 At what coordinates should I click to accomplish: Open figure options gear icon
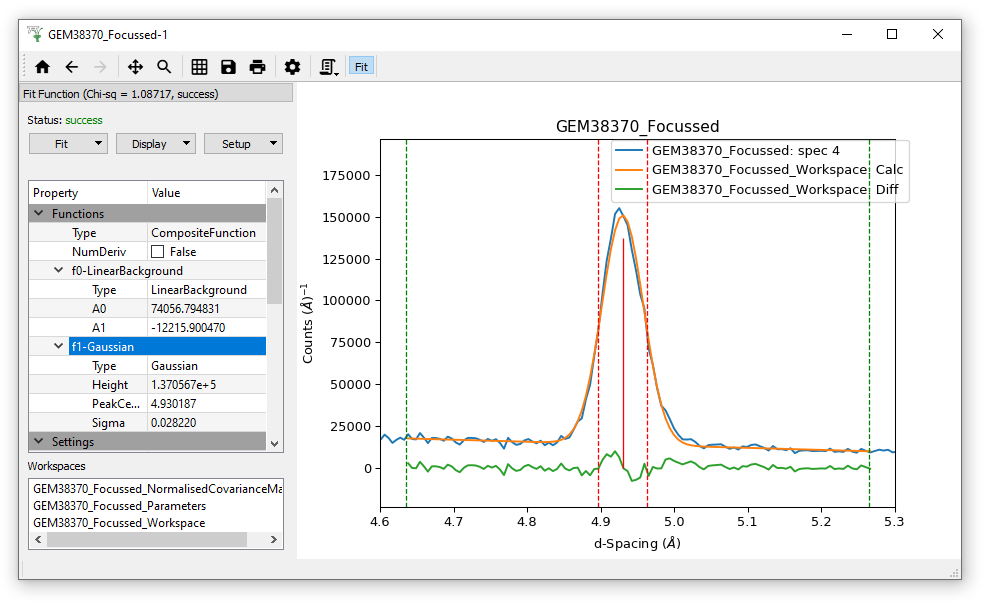click(292, 67)
